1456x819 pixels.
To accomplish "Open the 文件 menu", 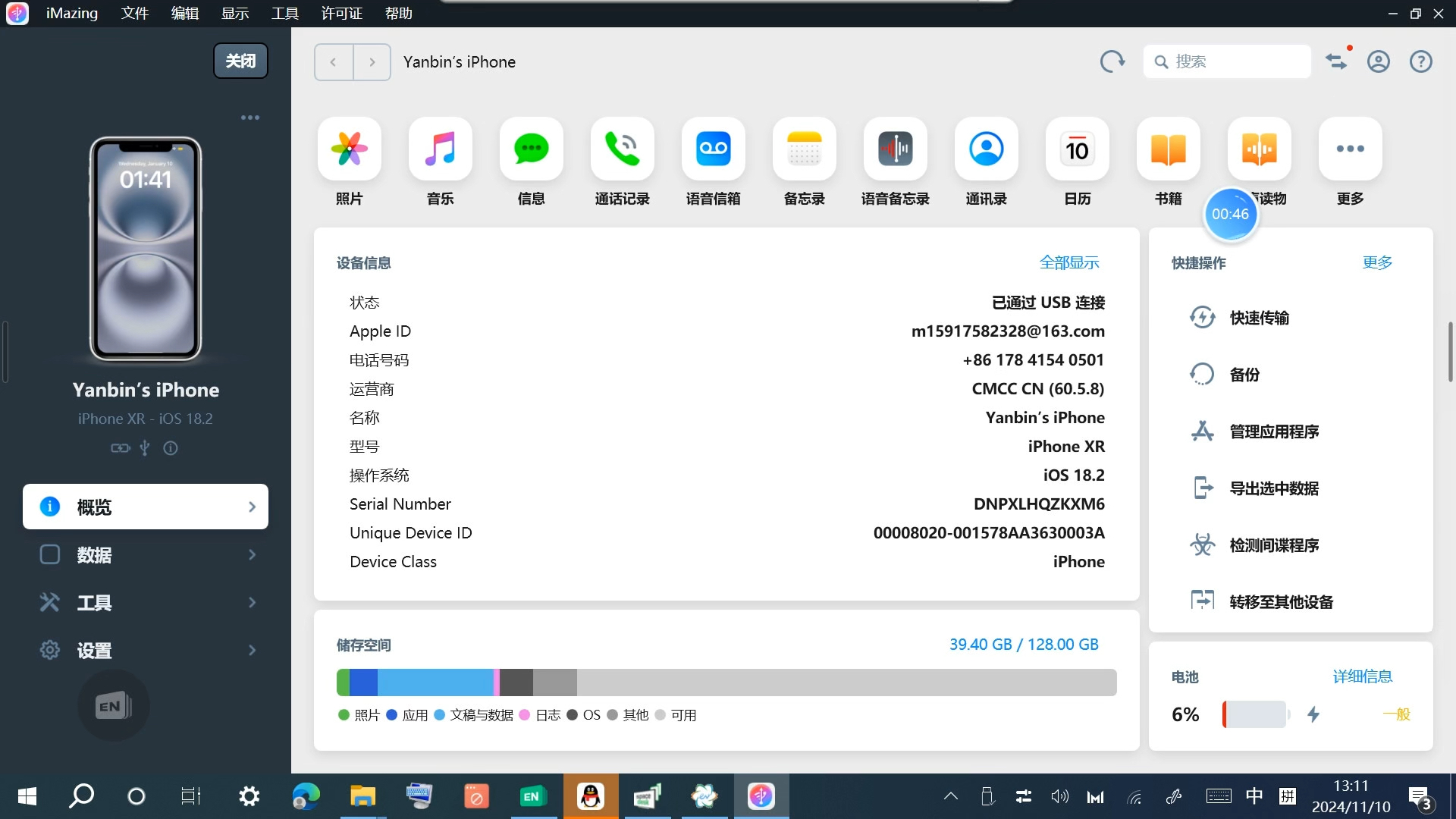I will tap(135, 13).
